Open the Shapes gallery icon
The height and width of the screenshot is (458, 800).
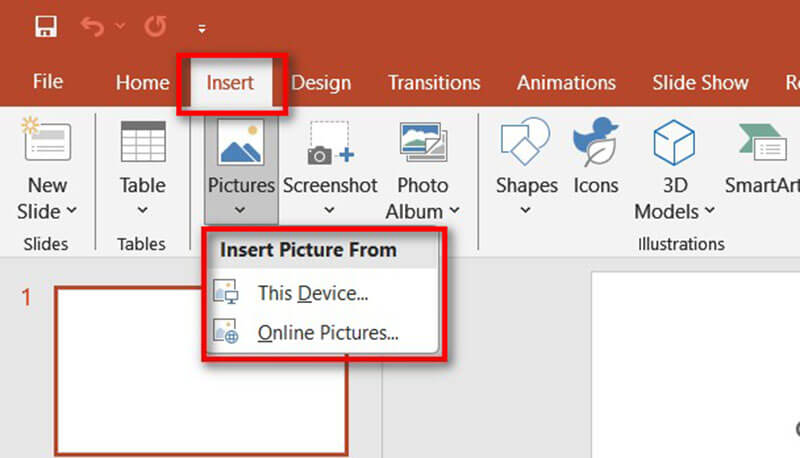click(x=526, y=143)
